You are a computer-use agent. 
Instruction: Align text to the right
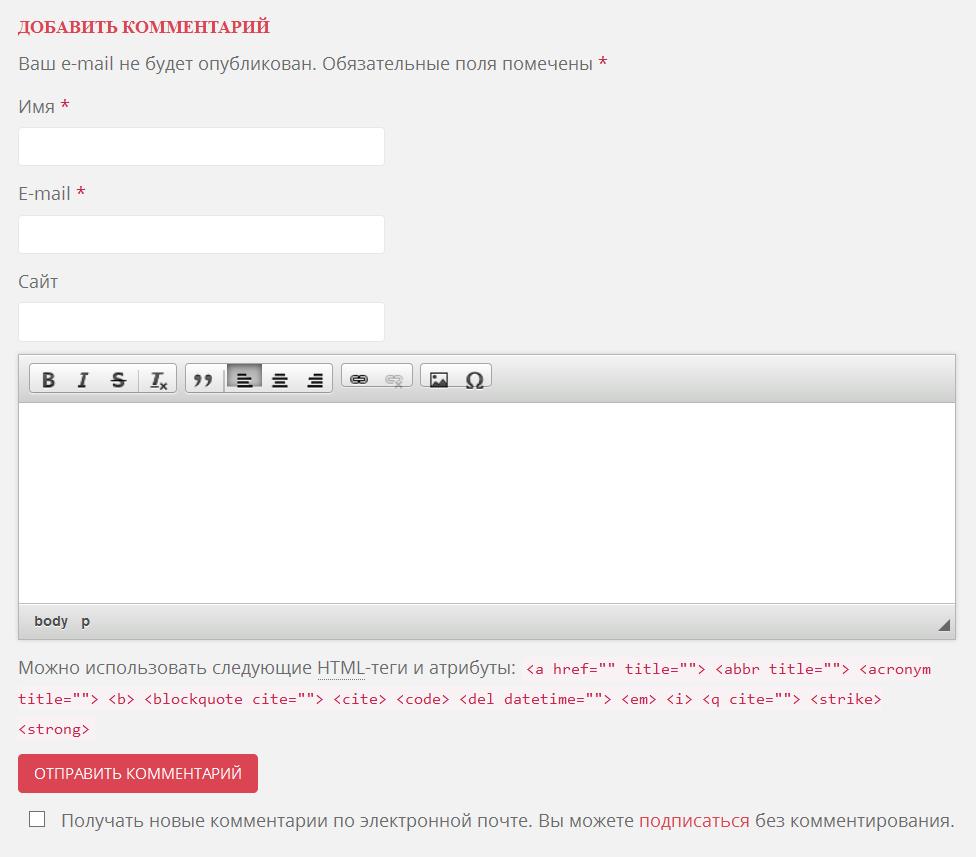[315, 380]
